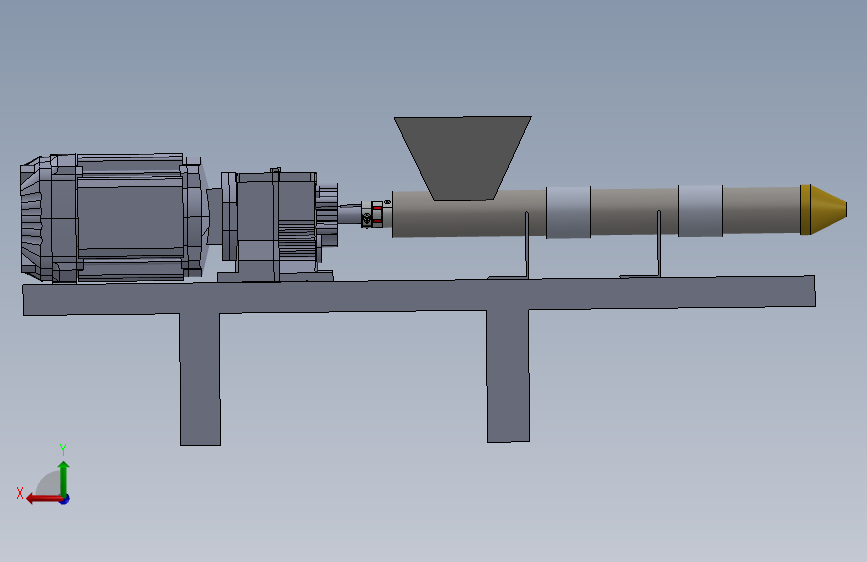This screenshot has width=867, height=562.
Task: Click the blue Z axis dot of the triad
Action: pyautogui.click(x=65, y=500)
